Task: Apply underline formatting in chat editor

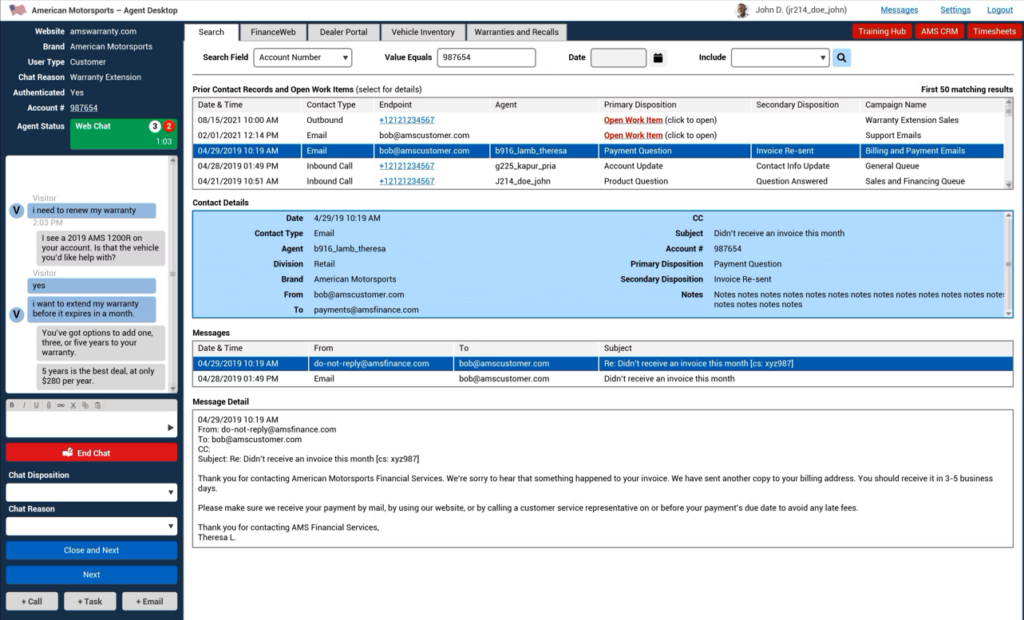Action: point(36,405)
